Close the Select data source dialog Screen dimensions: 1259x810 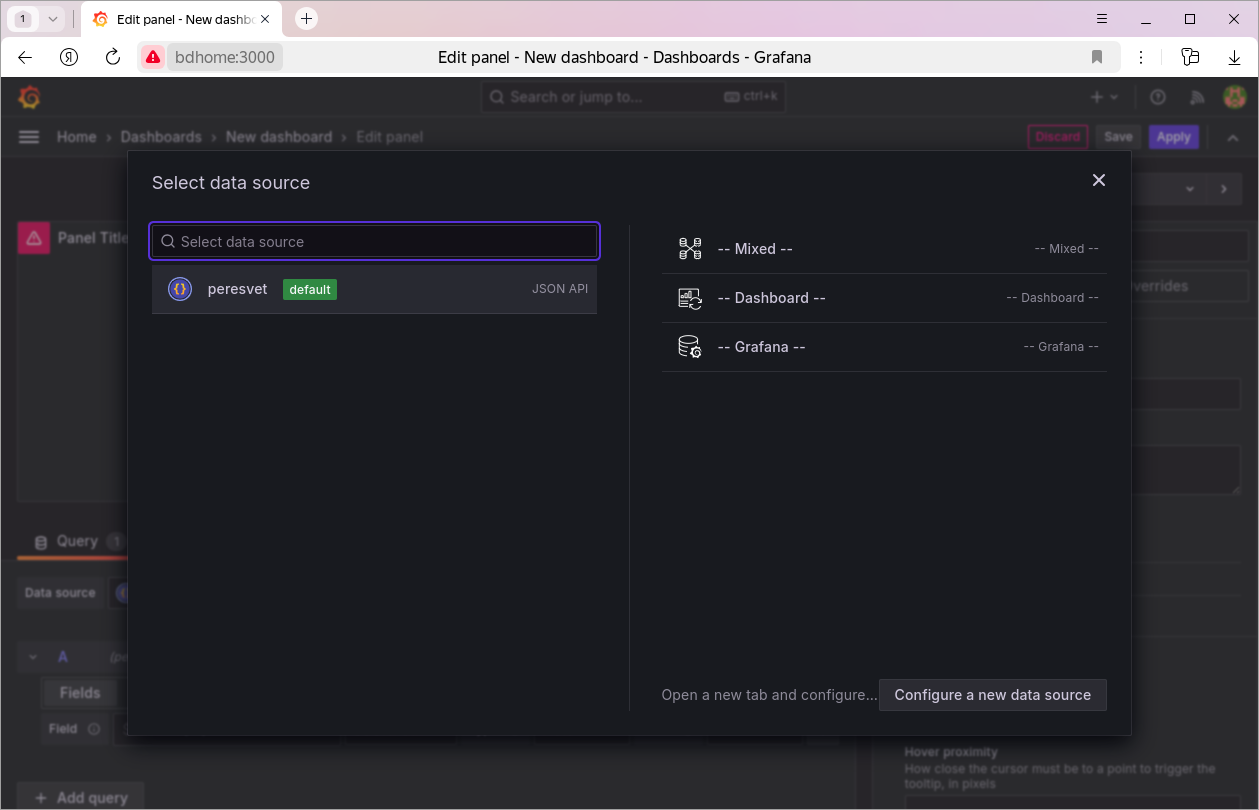click(1099, 180)
